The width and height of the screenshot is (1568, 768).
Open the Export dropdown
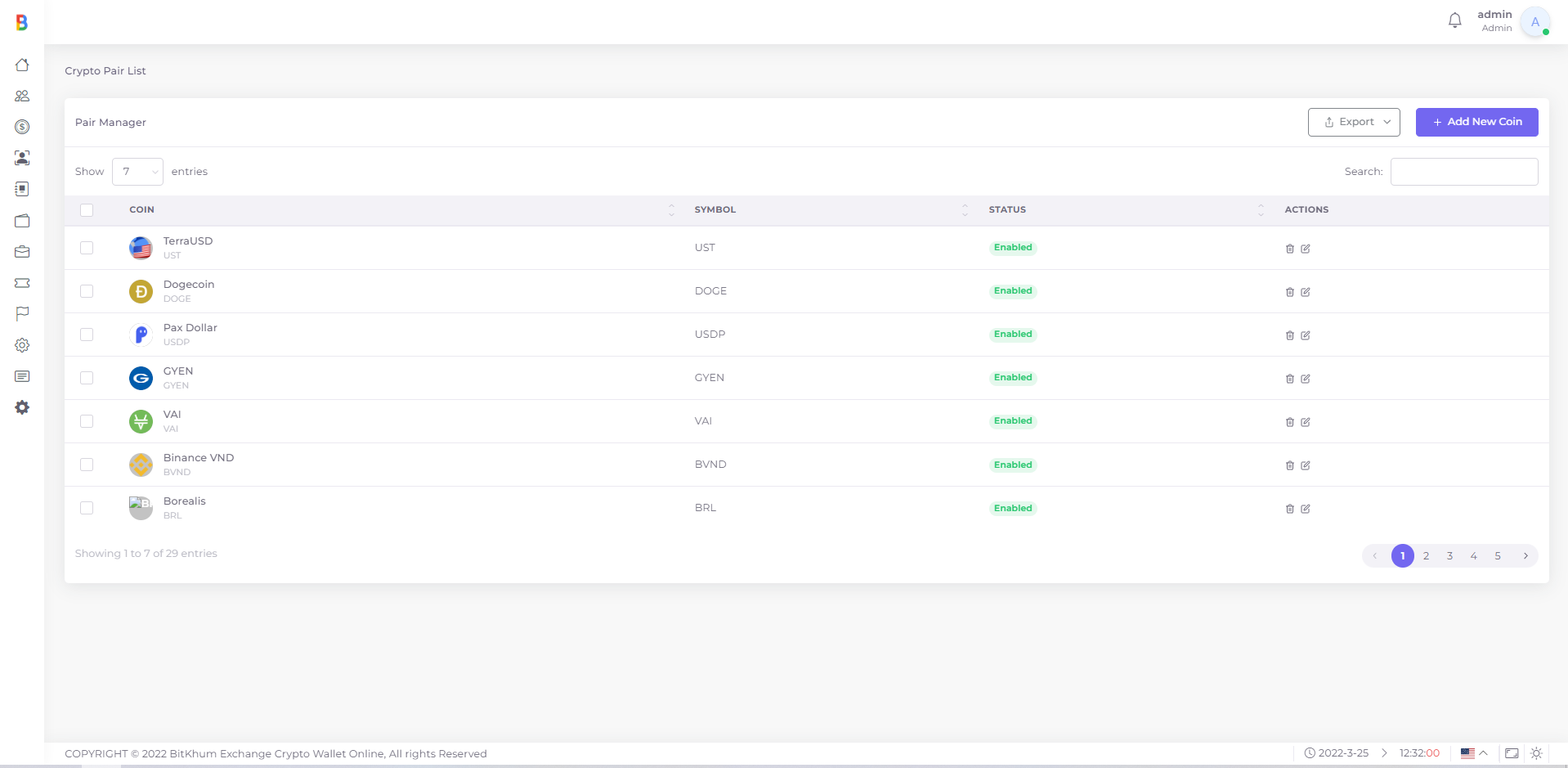pos(1354,122)
